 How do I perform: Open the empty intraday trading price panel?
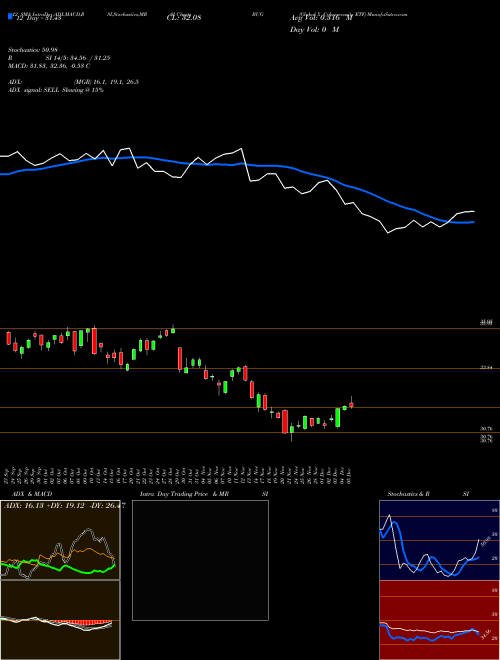[x=200, y=560]
